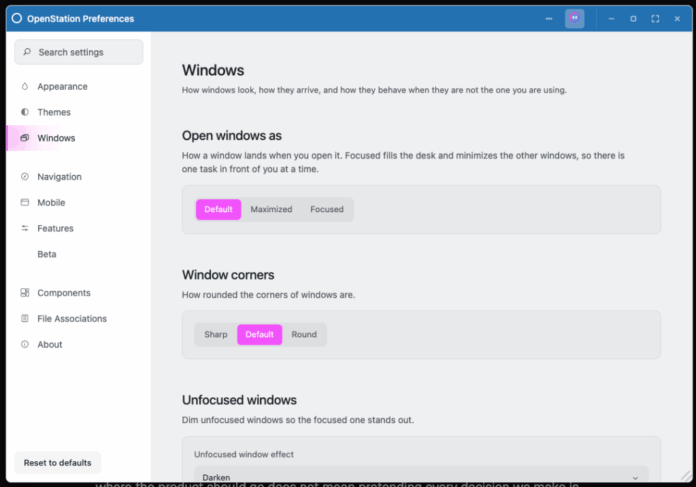Open the Components settings section
The image size is (696, 487).
pyautogui.click(x=79, y=293)
